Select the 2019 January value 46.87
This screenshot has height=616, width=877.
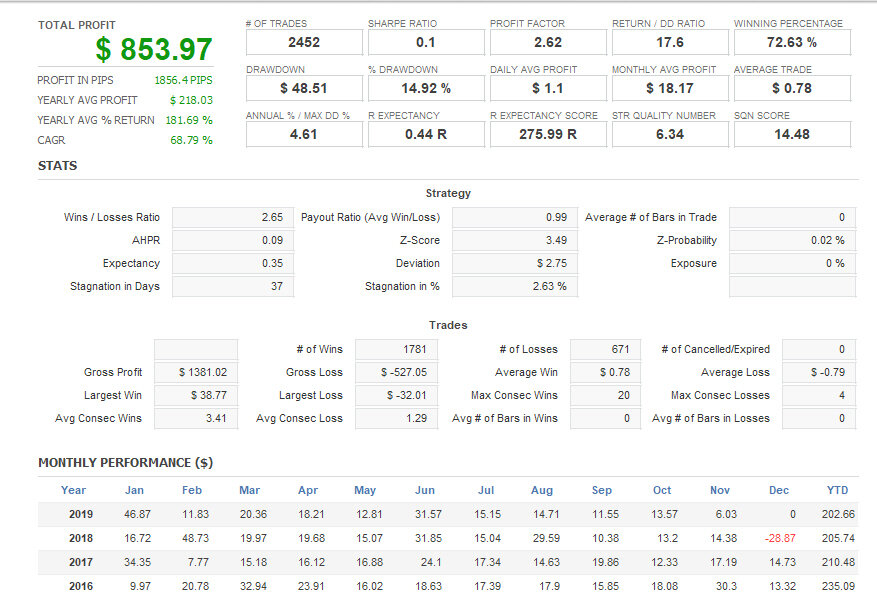(x=138, y=514)
